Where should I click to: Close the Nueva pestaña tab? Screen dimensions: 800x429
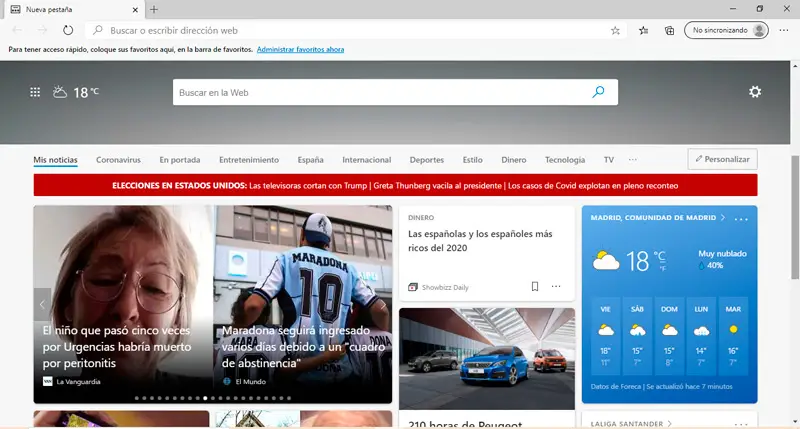(x=135, y=10)
